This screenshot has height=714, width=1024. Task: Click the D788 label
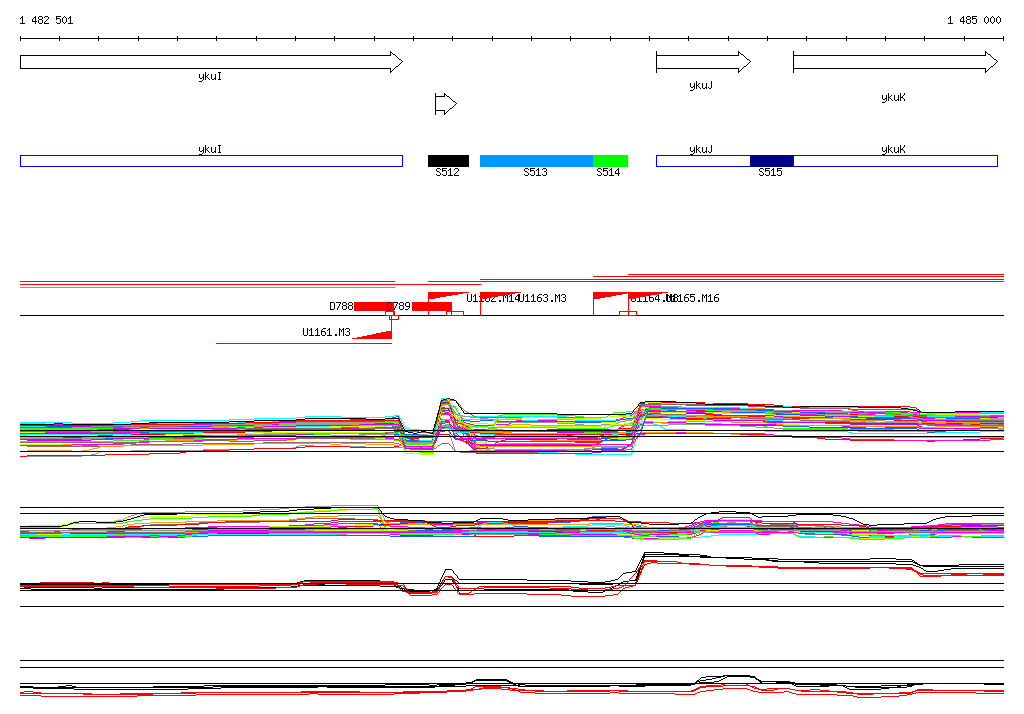[341, 306]
